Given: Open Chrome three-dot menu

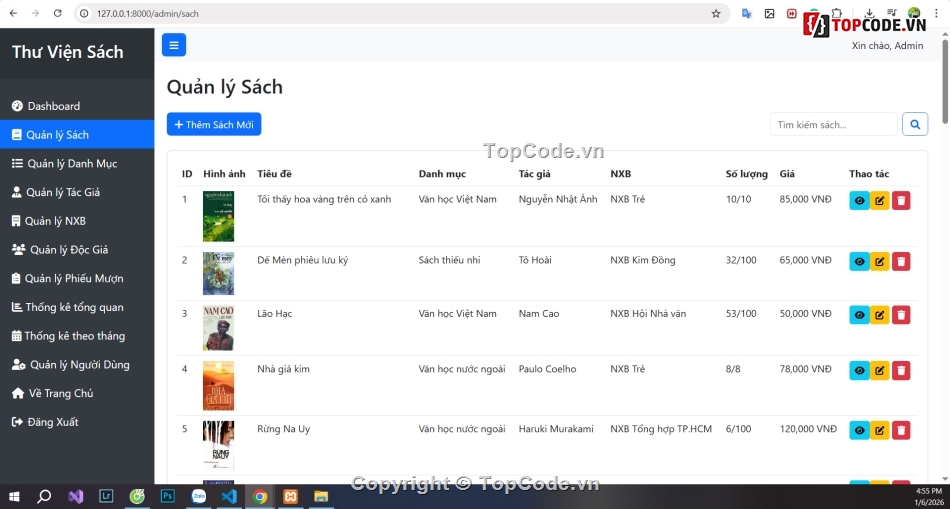Looking at the screenshot, I should [936, 13].
